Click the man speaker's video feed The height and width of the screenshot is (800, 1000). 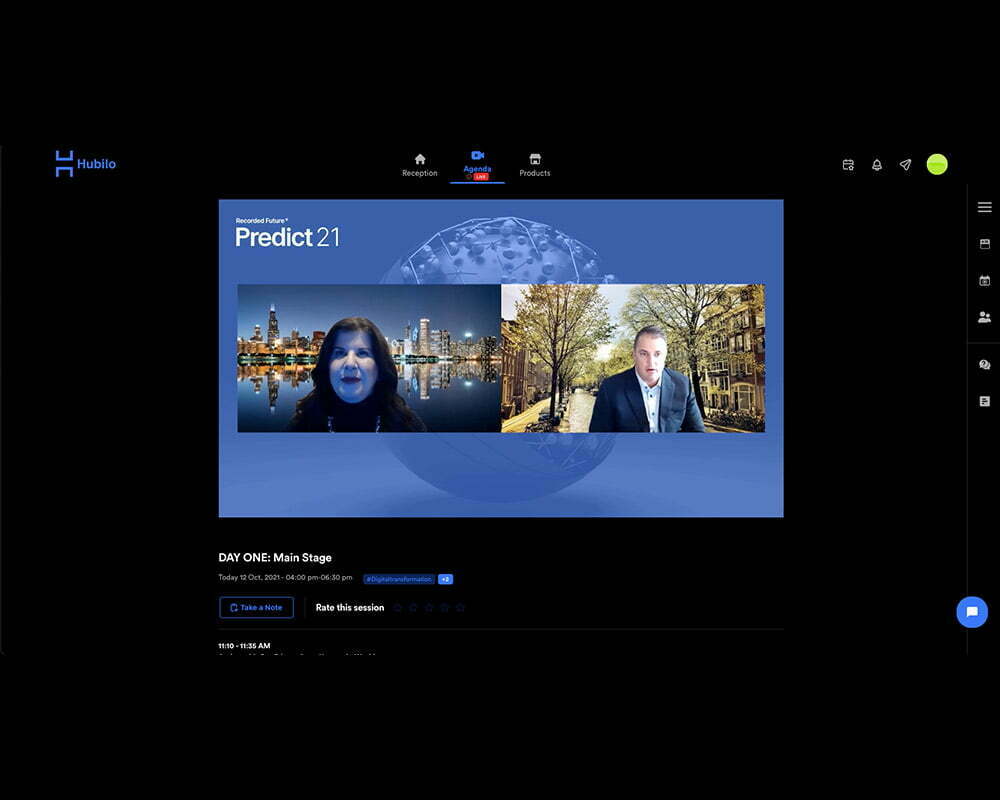coord(633,358)
